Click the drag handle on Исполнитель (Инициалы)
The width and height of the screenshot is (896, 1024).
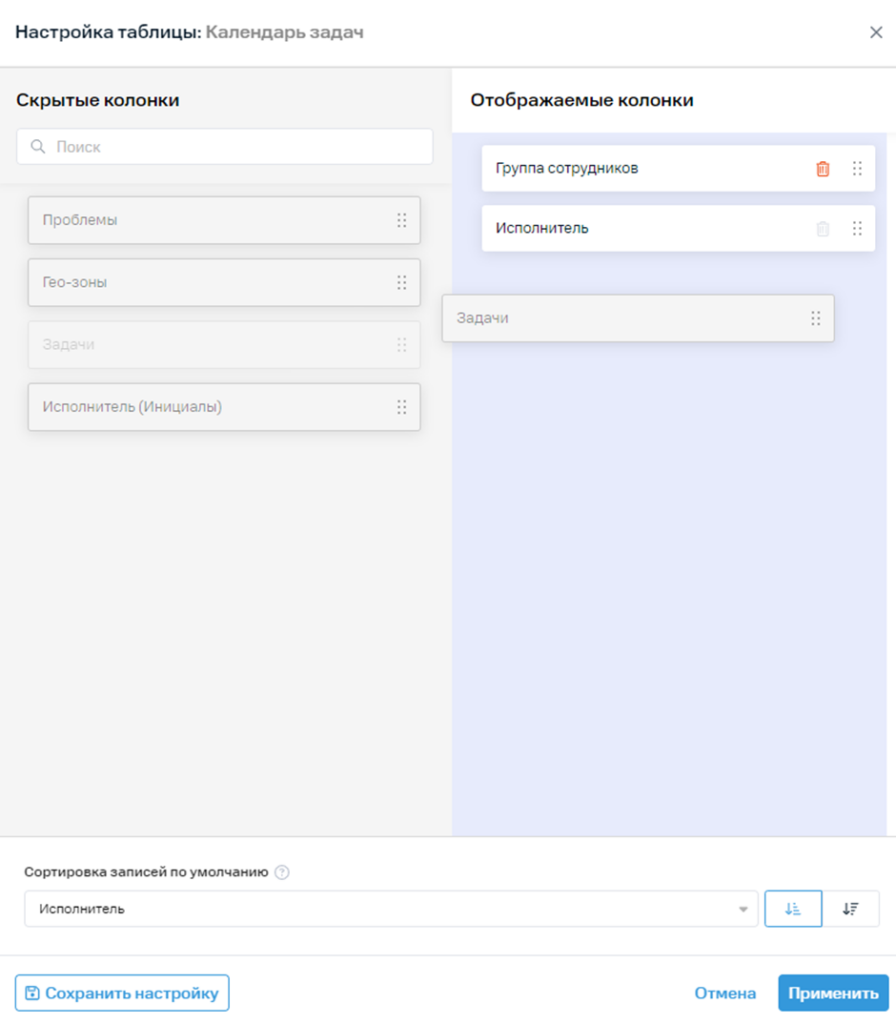(402, 408)
